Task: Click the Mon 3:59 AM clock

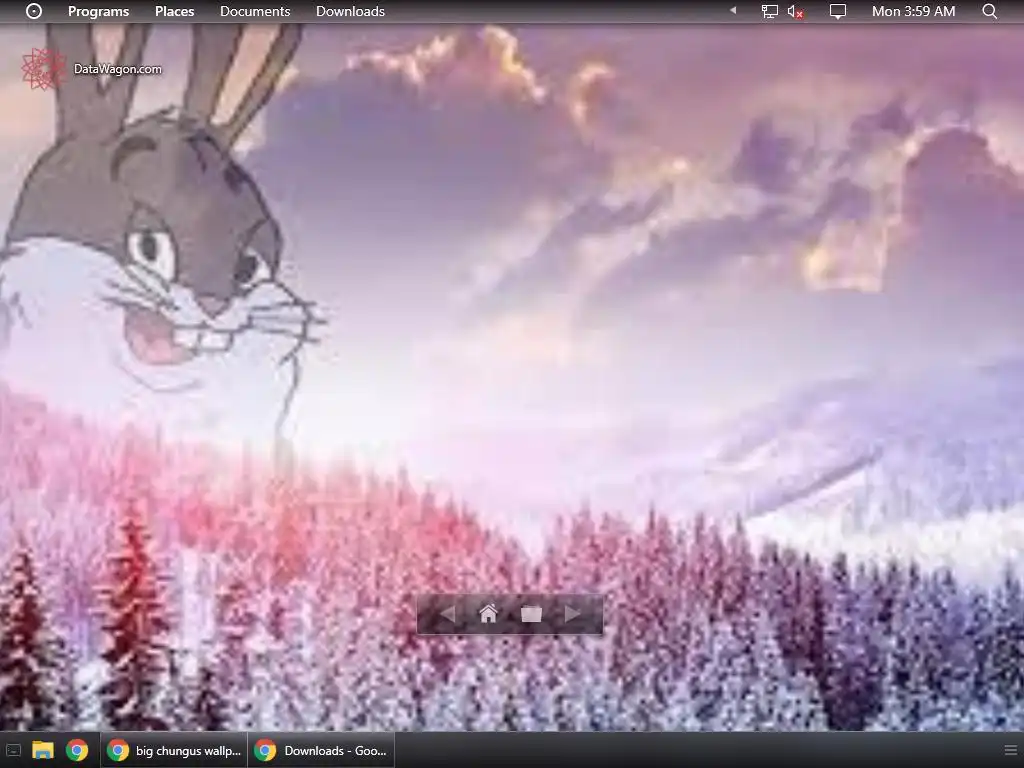Action: pyautogui.click(x=914, y=11)
